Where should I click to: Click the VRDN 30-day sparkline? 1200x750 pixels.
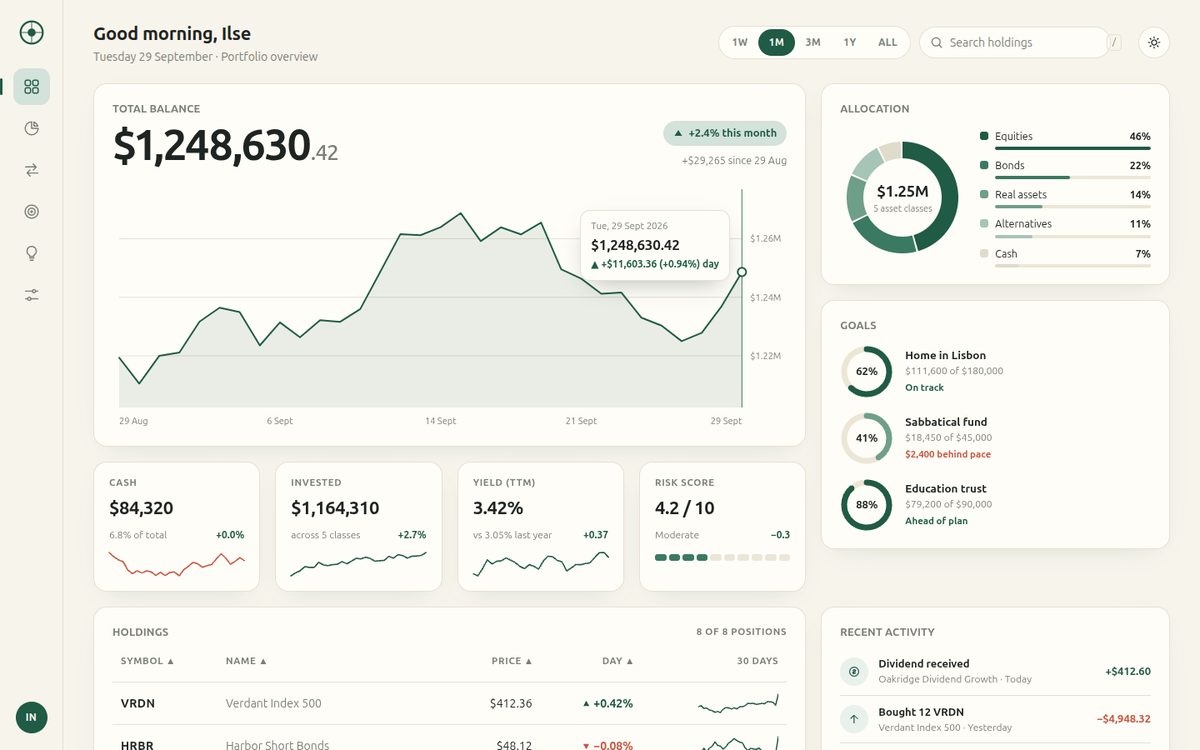pyautogui.click(x=738, y=704)
